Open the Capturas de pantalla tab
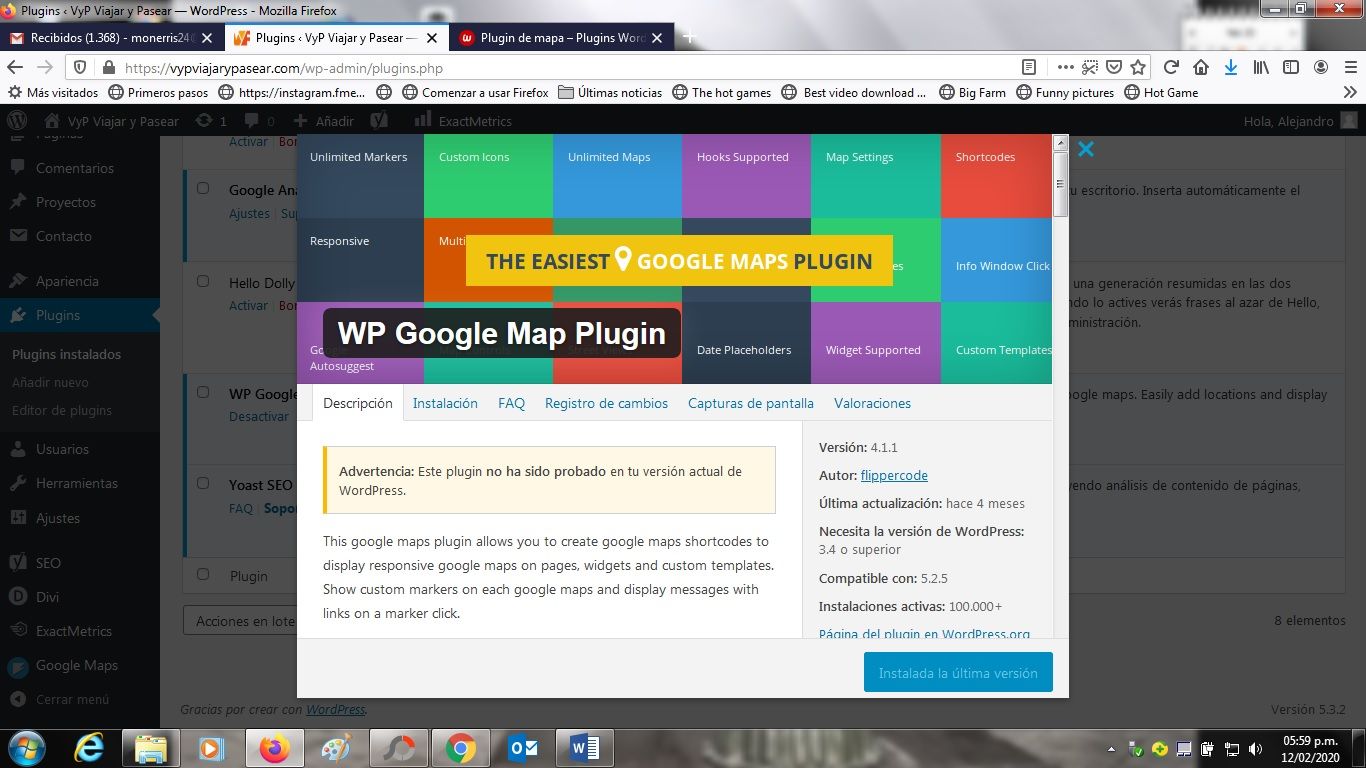Viewport: 1366px width, 768px height. click(751, 403)
